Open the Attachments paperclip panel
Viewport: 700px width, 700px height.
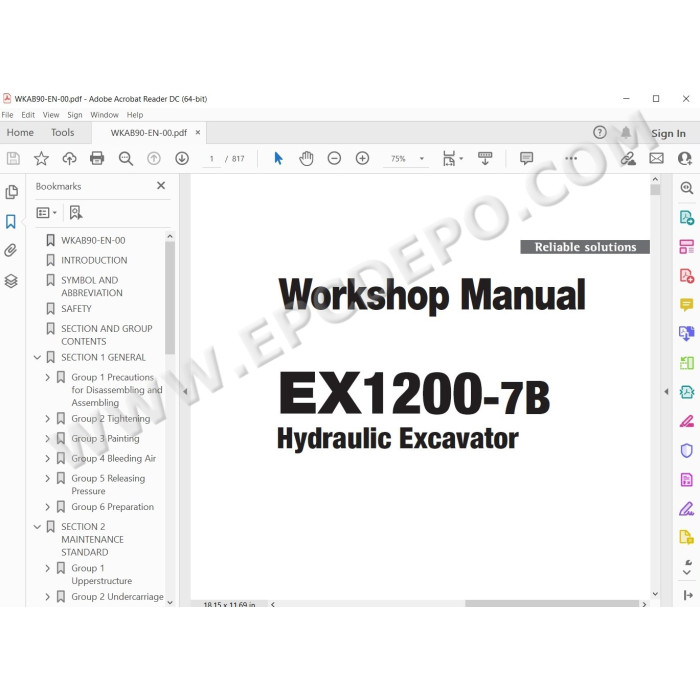[x=11, y=250]
